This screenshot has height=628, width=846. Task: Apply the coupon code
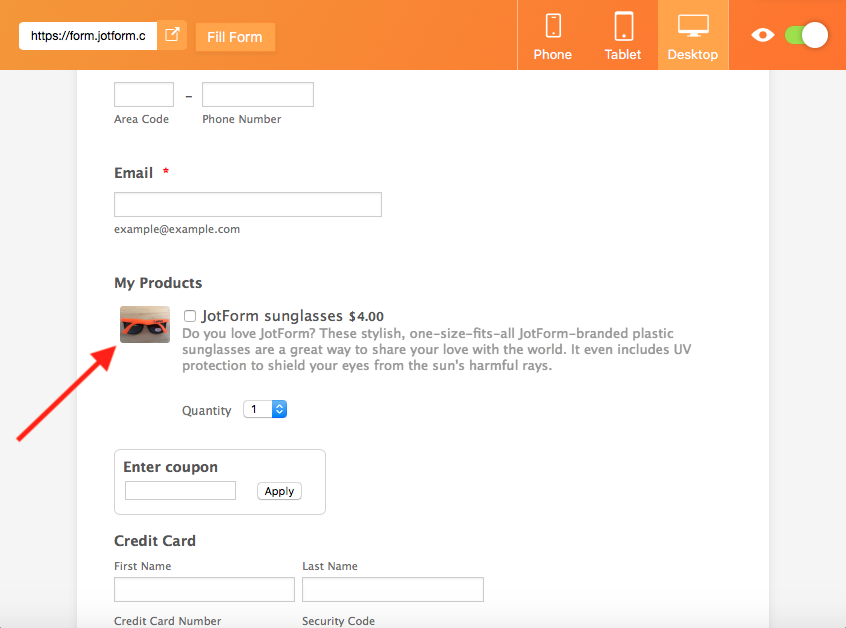(279, 491)
